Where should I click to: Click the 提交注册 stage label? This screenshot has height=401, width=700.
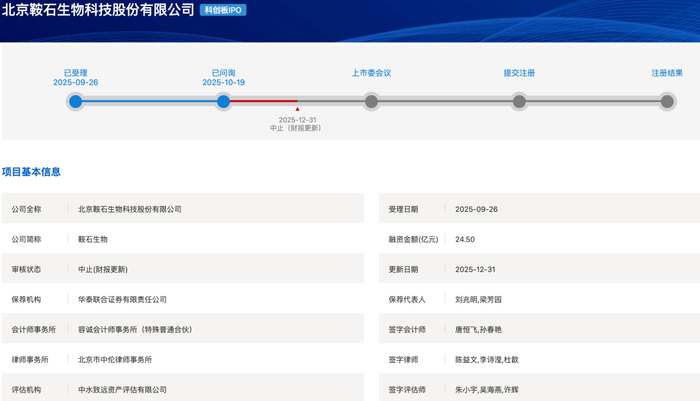click(519, 73)
